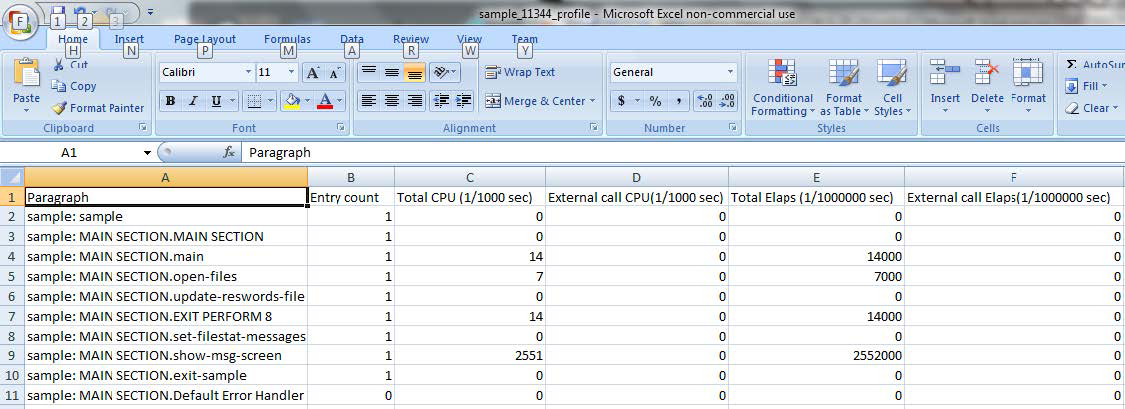Viewport: 1125px width, 409px height.
Task: Apply cell borders button
Action: pos(253,101)
